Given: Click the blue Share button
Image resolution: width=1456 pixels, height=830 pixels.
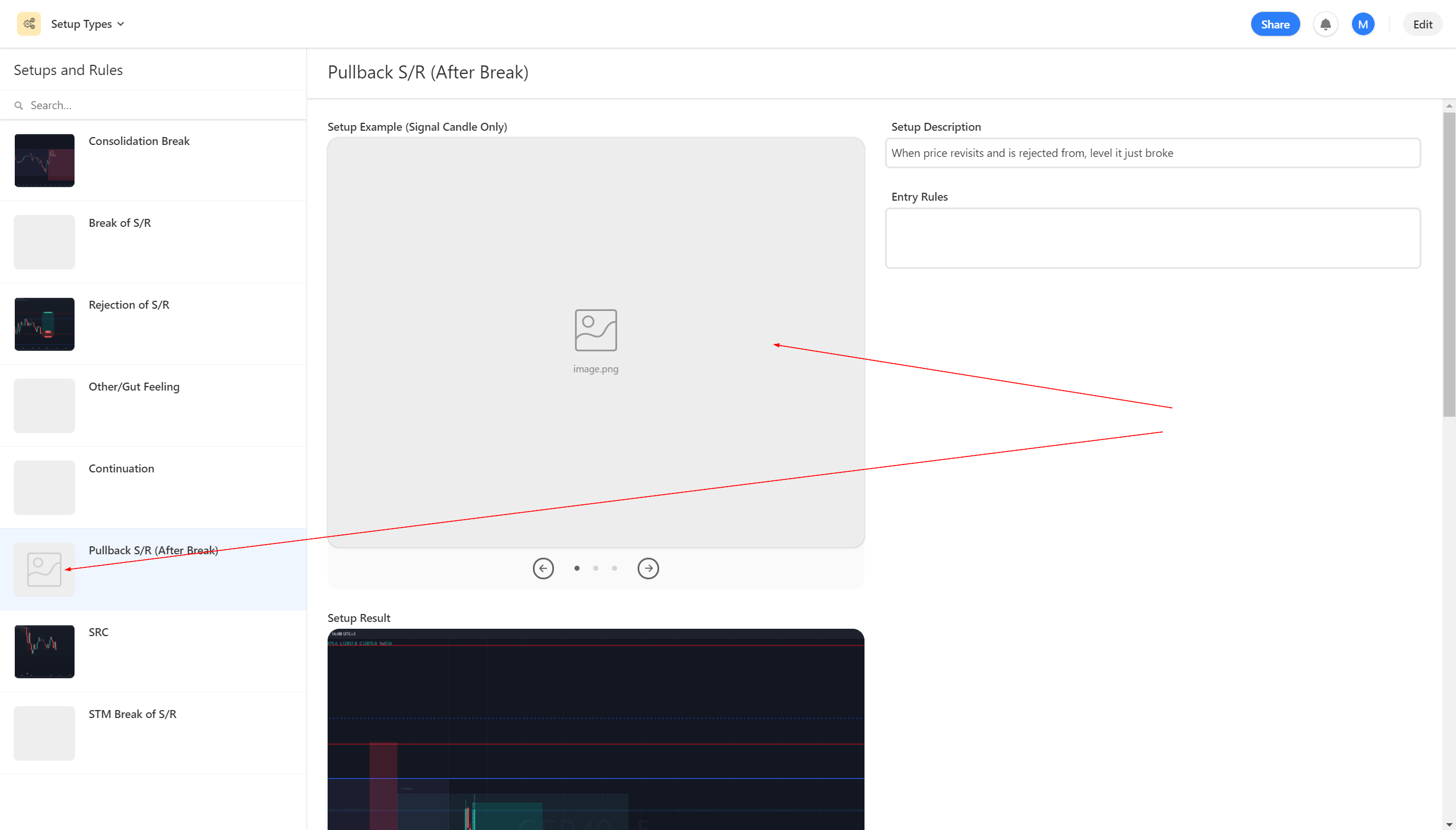Looking at the screenshot, I should point(1275,24).
